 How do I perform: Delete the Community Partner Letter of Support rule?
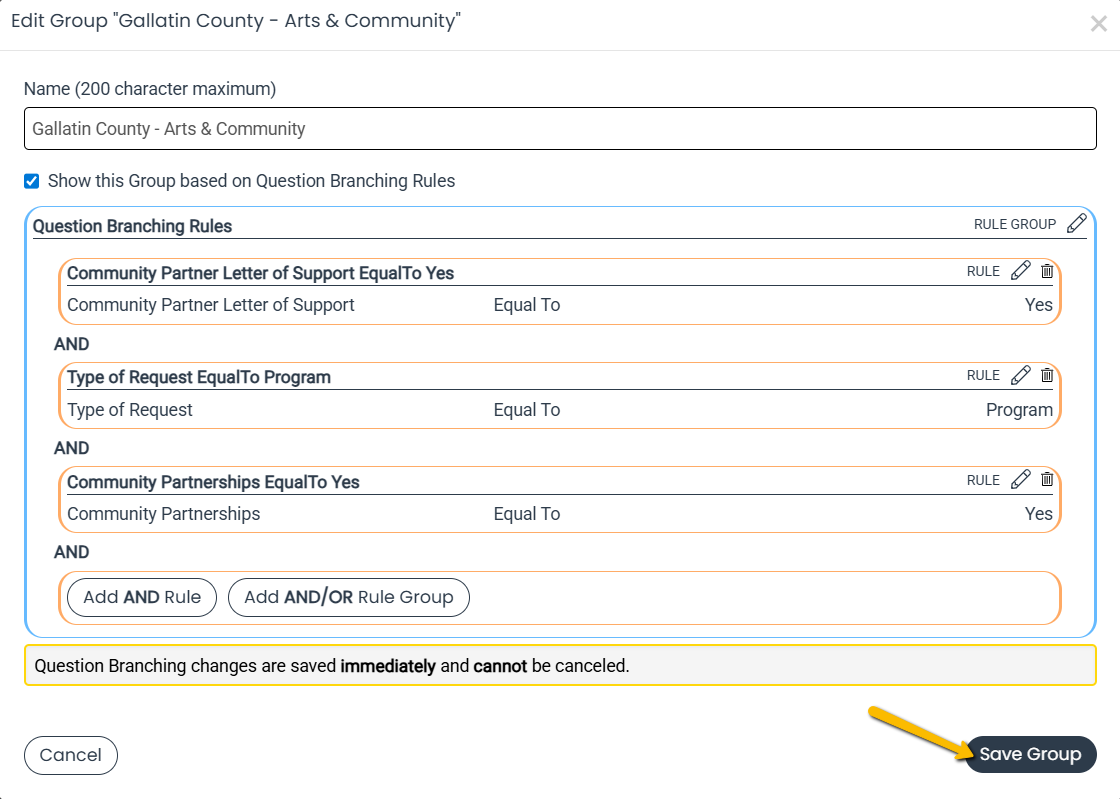pyautogui.click(x=1047, y=271)
